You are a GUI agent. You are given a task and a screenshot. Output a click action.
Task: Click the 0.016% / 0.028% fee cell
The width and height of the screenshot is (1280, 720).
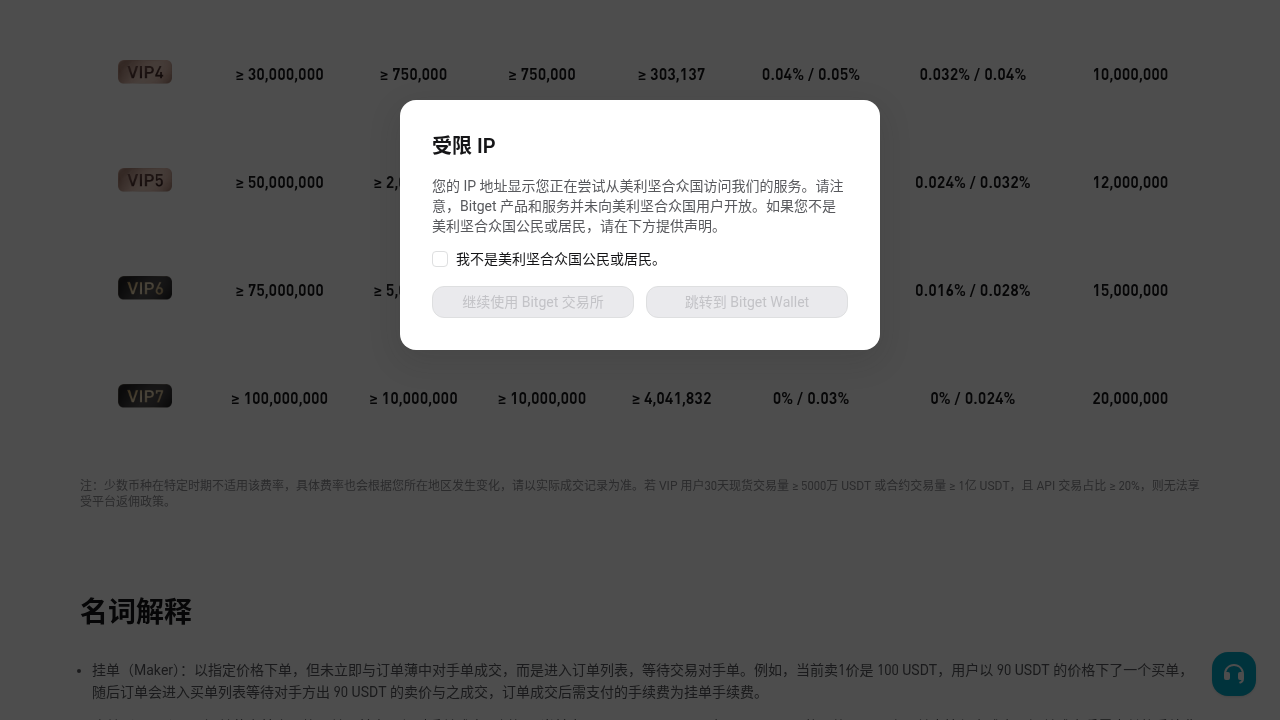tap(973, 290)
